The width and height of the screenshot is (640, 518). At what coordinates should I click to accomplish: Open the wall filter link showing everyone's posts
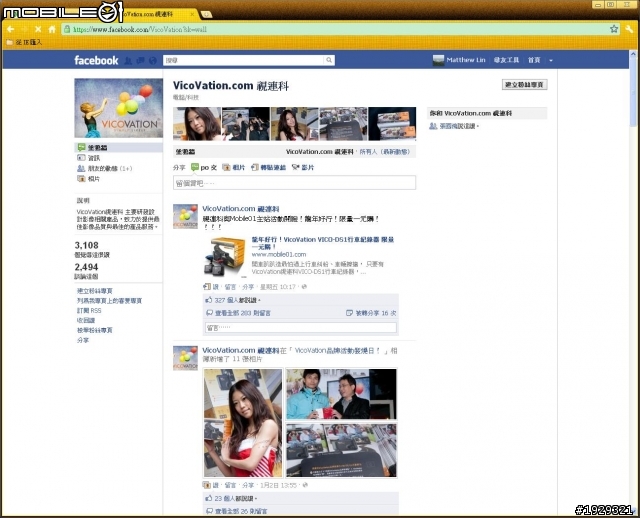pyautogui.click(x=384, y=151)
